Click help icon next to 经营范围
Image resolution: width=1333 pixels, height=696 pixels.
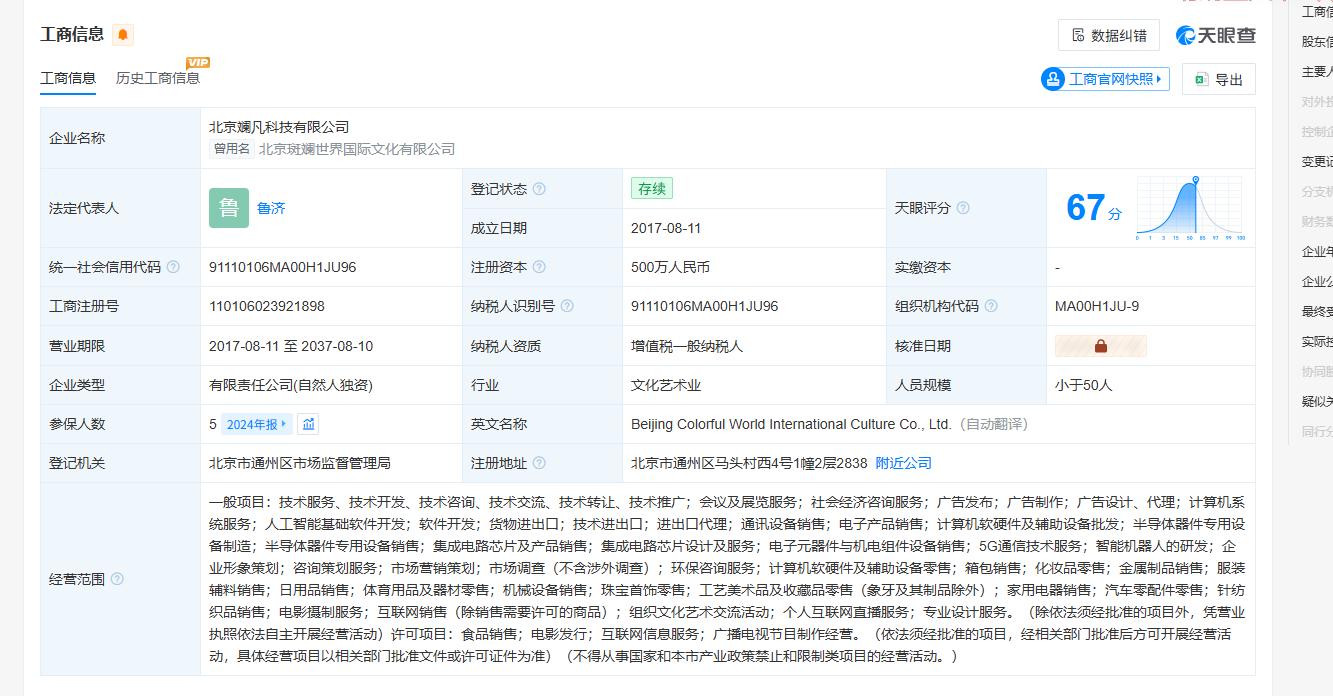(x=117, y=579)
